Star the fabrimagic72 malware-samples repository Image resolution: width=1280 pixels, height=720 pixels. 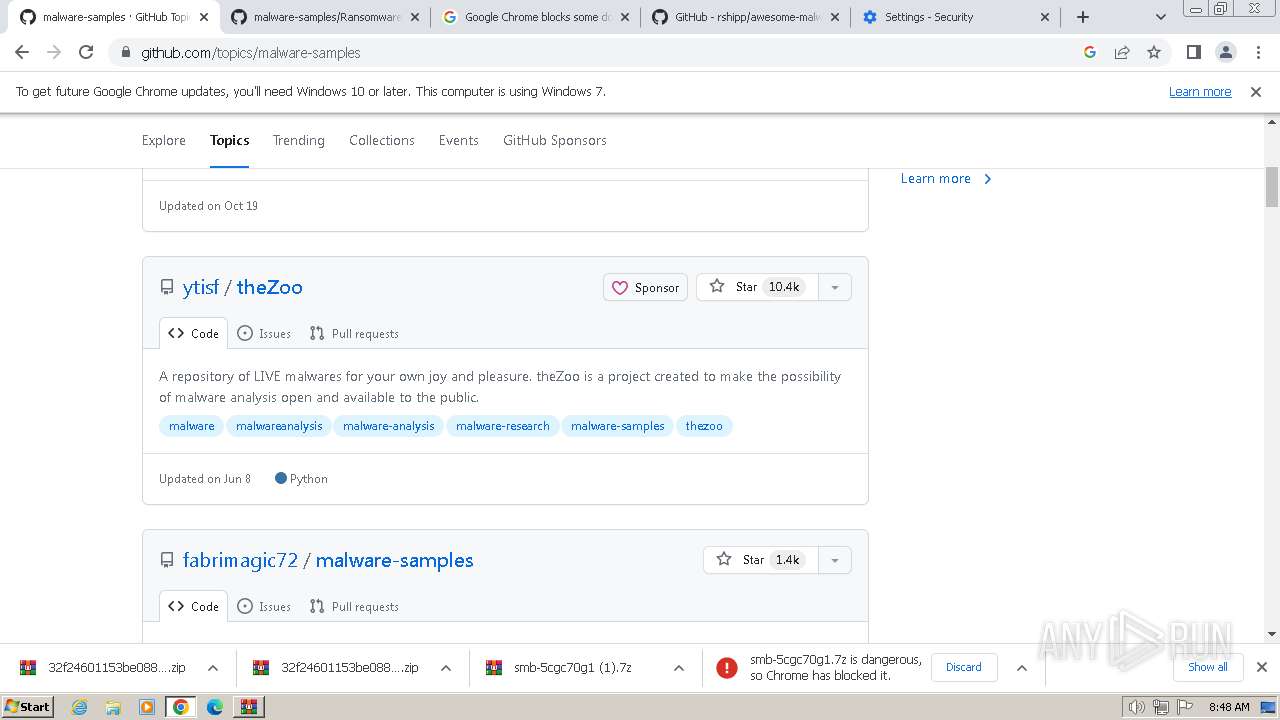pos(761,560)
